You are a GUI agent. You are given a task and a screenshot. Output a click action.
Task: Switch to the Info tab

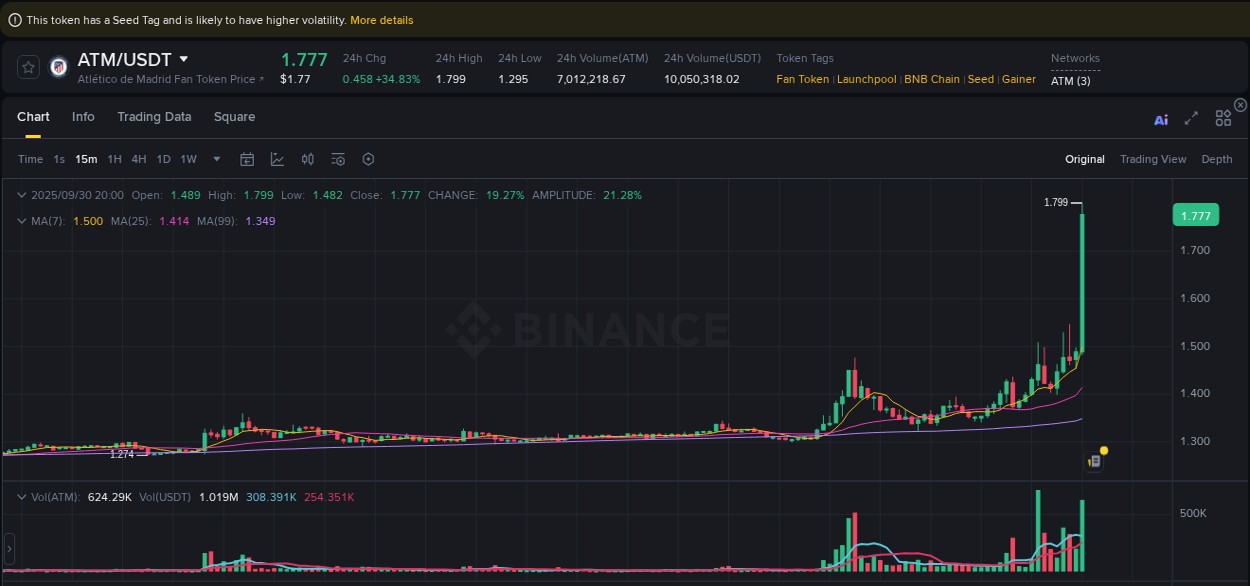point(83,117)
